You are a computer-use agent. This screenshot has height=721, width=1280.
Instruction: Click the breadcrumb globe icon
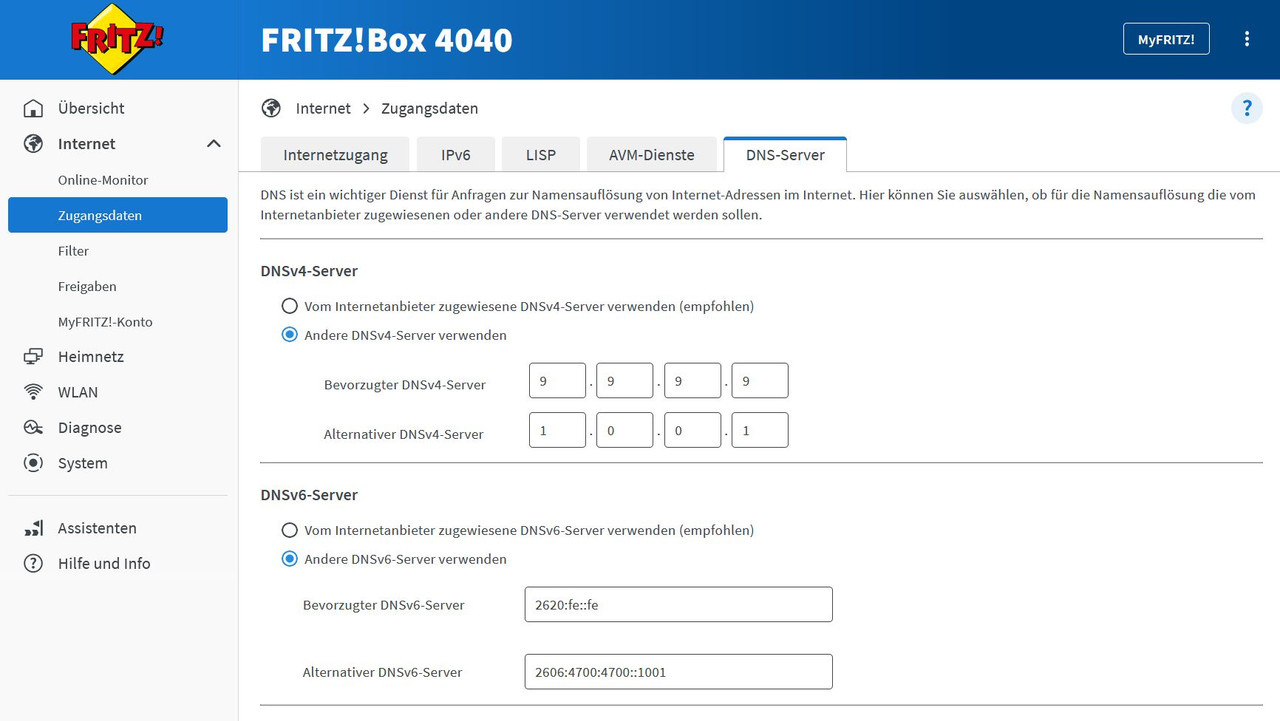point(271,108)
